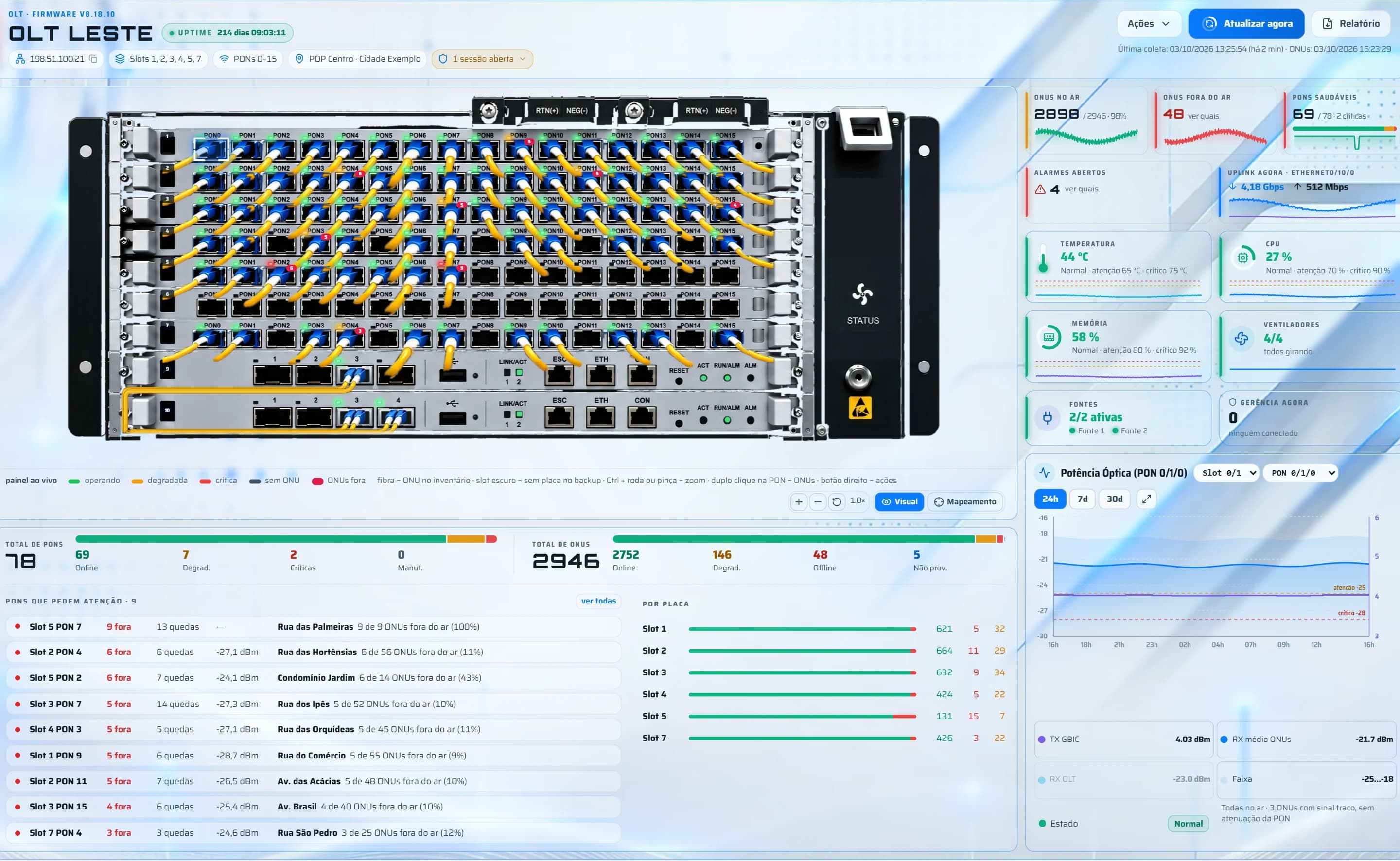Viewport: 1400px width, 861px height.
Task: Click the alarm warning triangle icon
Action: pyautogui.click(x=1040, y=189)
